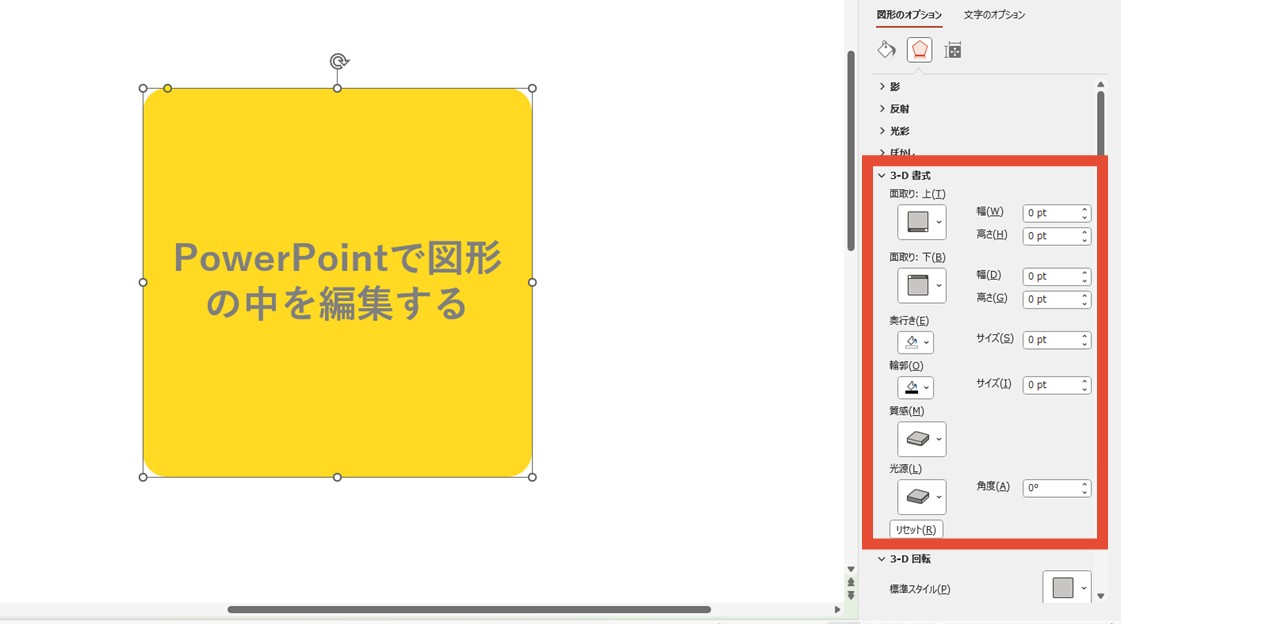Click the horizontal scrollbar right arrow

(x=837, y=609)
